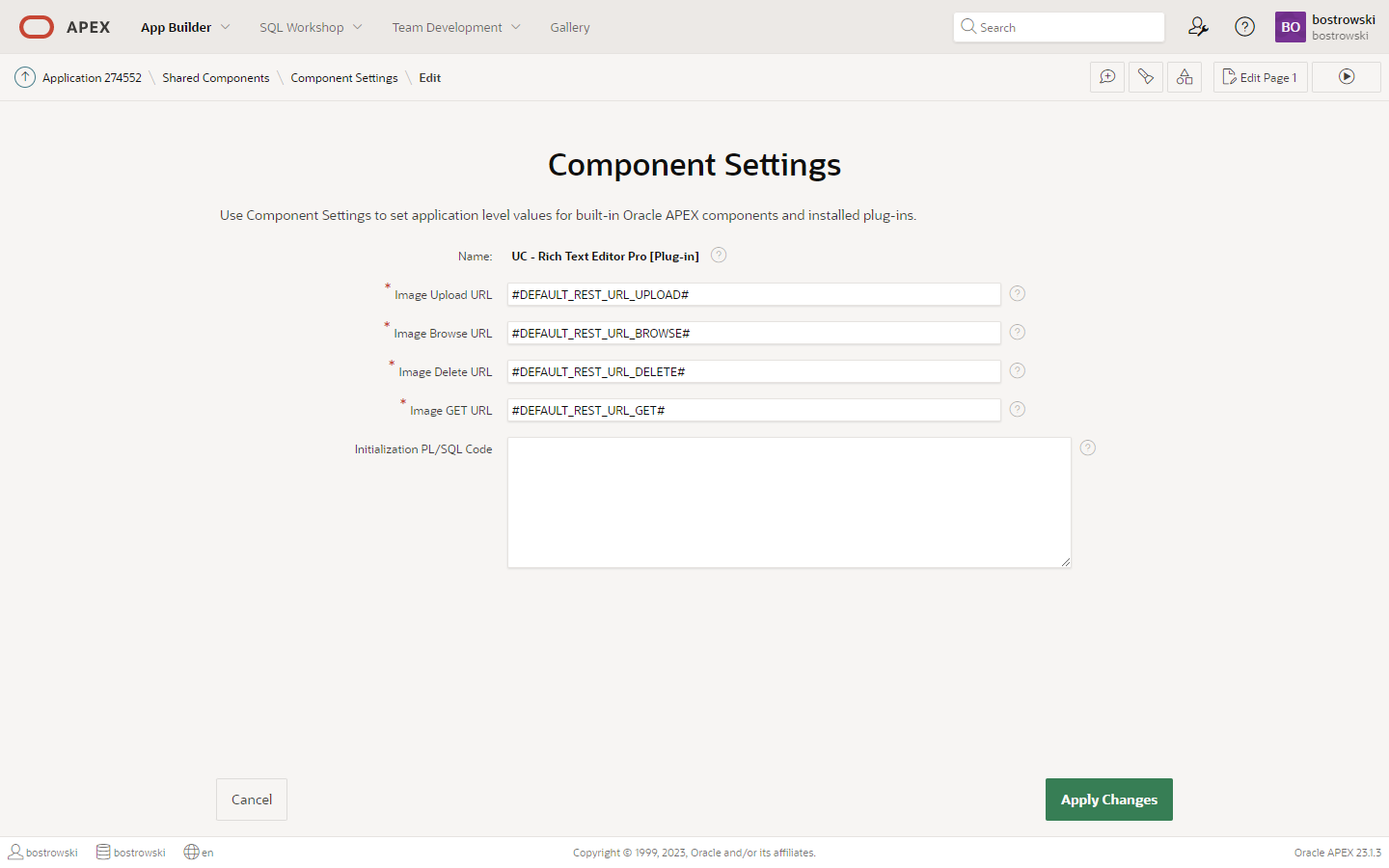Show help for the Name field
This screenshot has height=868, width=1389.
click(x=719, y=256)
